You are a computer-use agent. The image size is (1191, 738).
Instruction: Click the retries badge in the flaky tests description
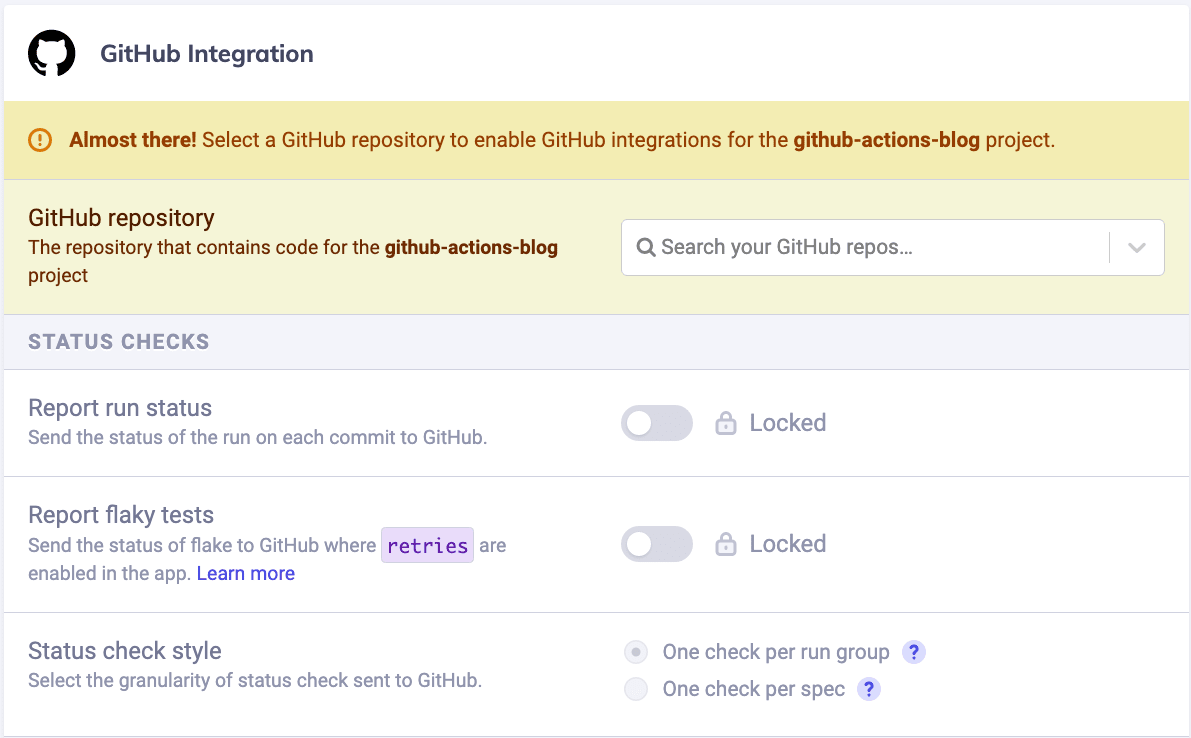427,545
